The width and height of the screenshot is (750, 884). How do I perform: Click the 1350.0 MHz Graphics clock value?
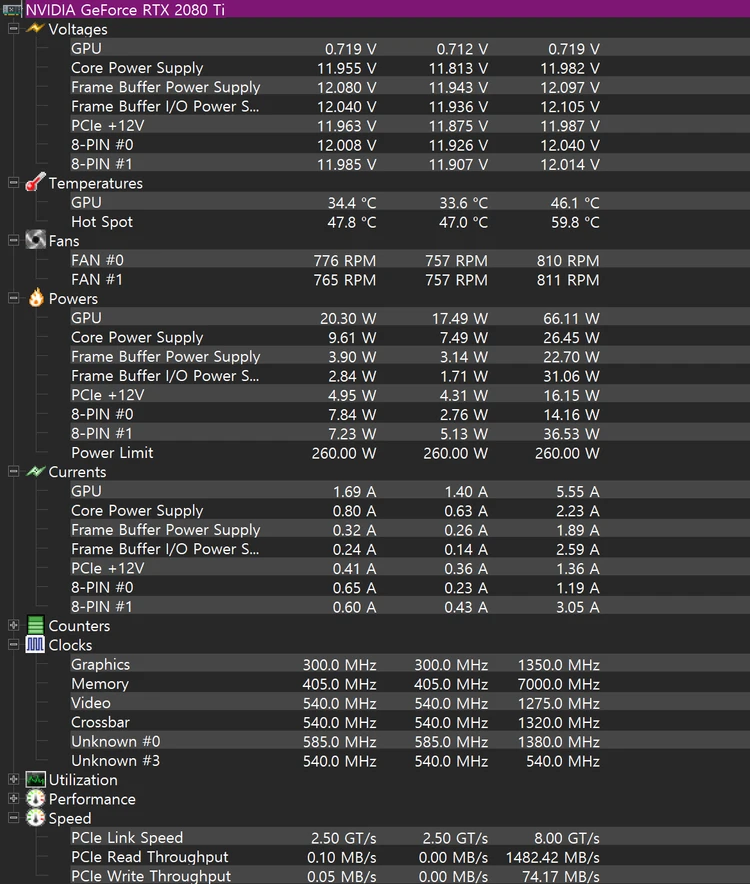[x=559, y=665]
